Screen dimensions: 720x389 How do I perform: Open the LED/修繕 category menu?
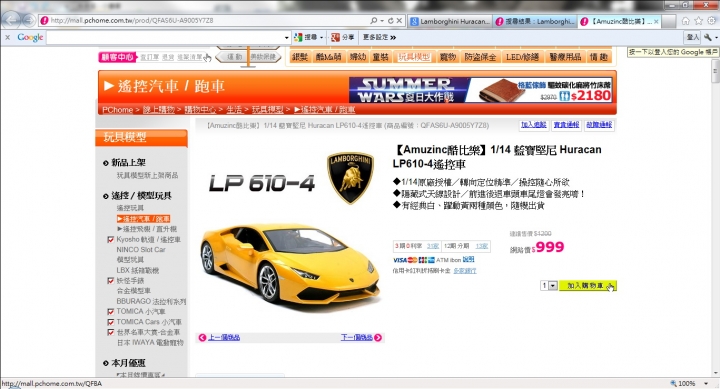[x=522, y=57]
